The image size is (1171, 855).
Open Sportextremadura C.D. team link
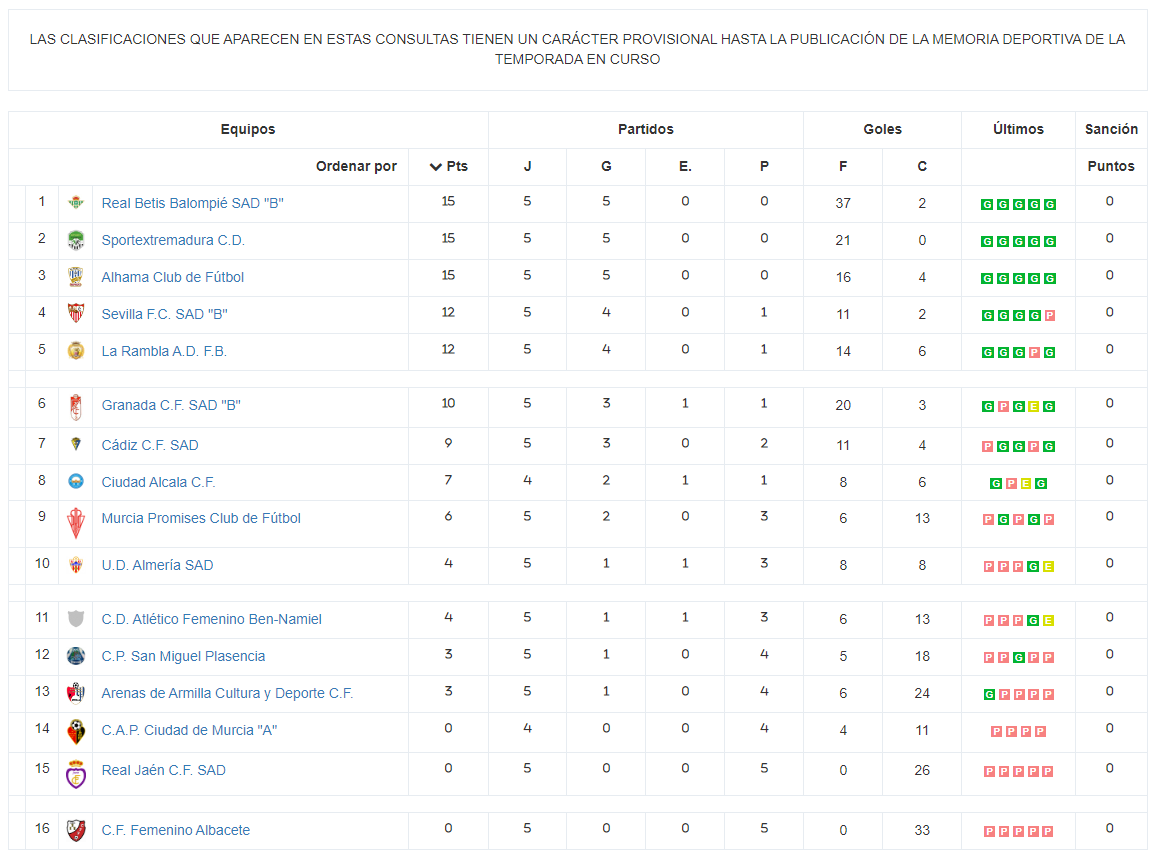pyautogui.click(x=173, y=240)
